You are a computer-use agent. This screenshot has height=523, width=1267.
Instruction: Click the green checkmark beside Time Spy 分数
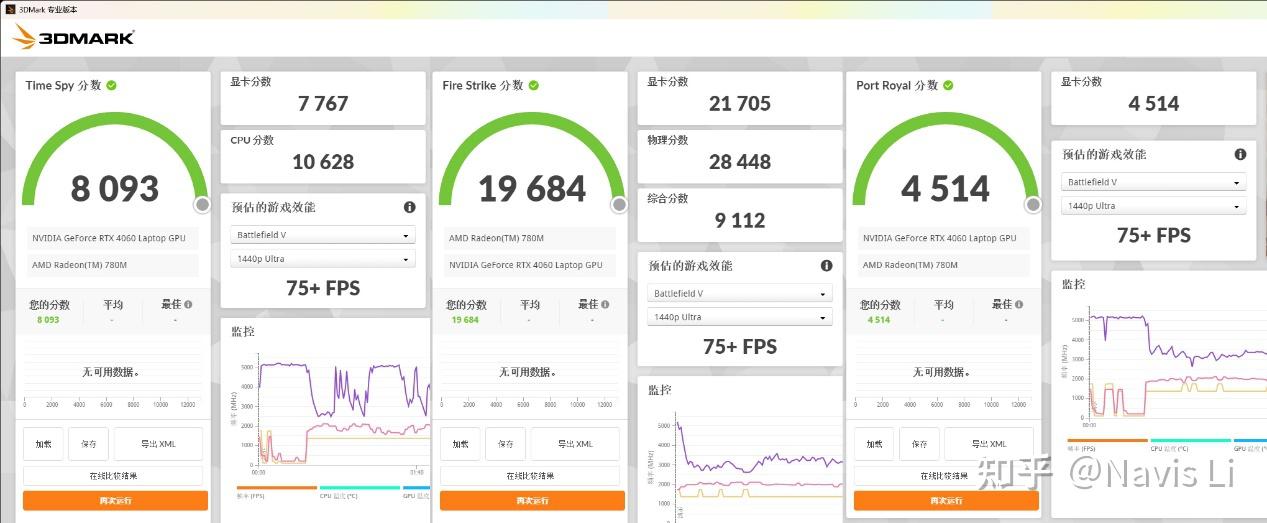(112, 85)
